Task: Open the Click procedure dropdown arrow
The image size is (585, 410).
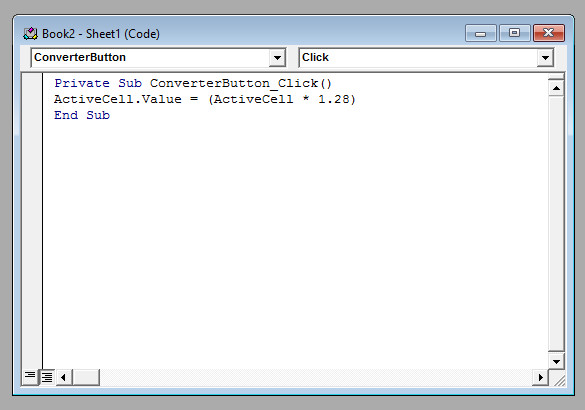Action: point(545,58)
